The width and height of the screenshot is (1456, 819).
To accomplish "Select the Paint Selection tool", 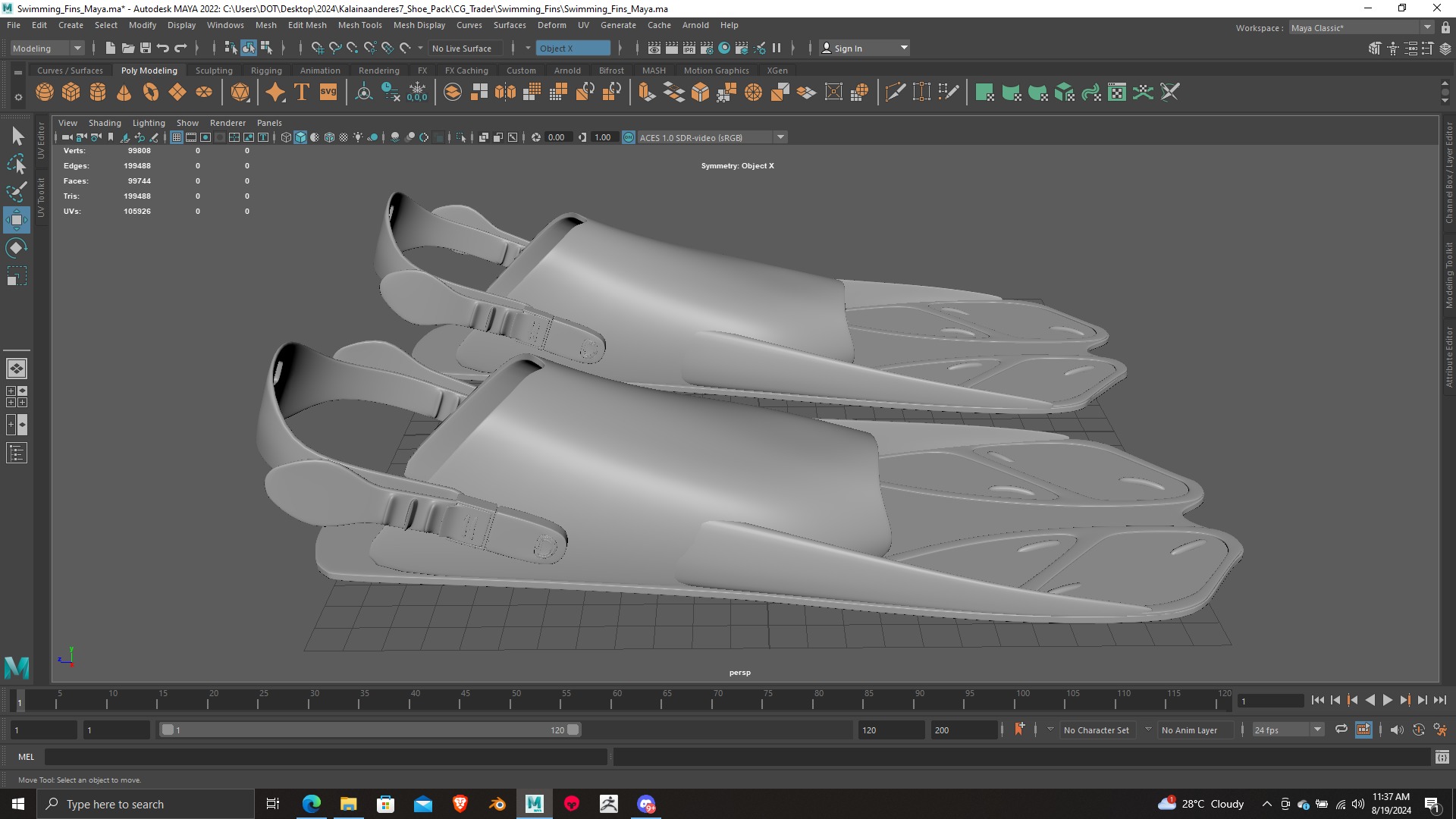I will tap(17, 192).
